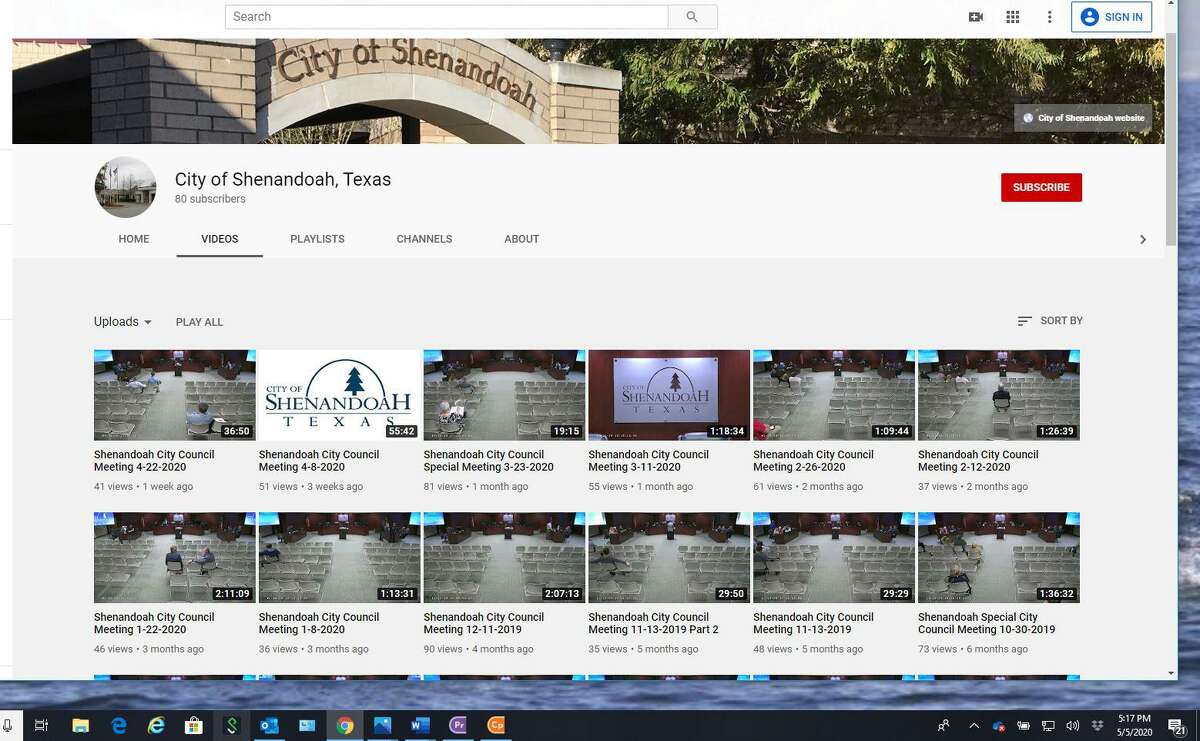Screen dimensions: 1200x741
Task: Switch to the CHANNELS tab
Action: point(424,239)
